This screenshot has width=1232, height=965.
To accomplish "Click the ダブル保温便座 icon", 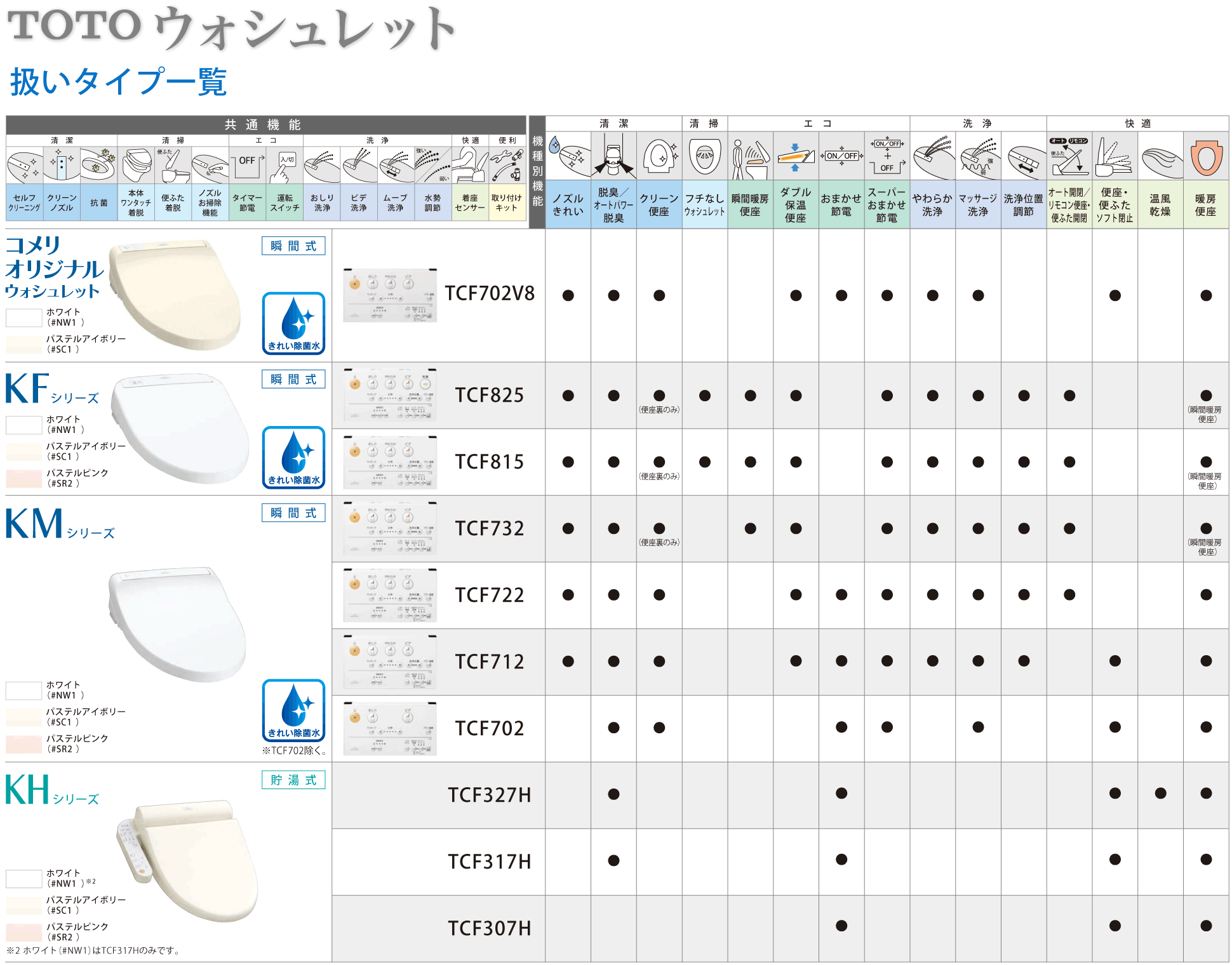I will 795,156.
